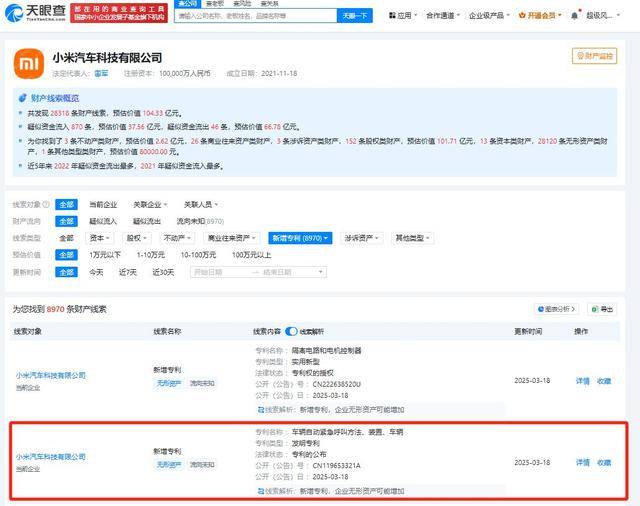
Task: Select 全部 in the 线索类型 row
Action: (67, 238)
